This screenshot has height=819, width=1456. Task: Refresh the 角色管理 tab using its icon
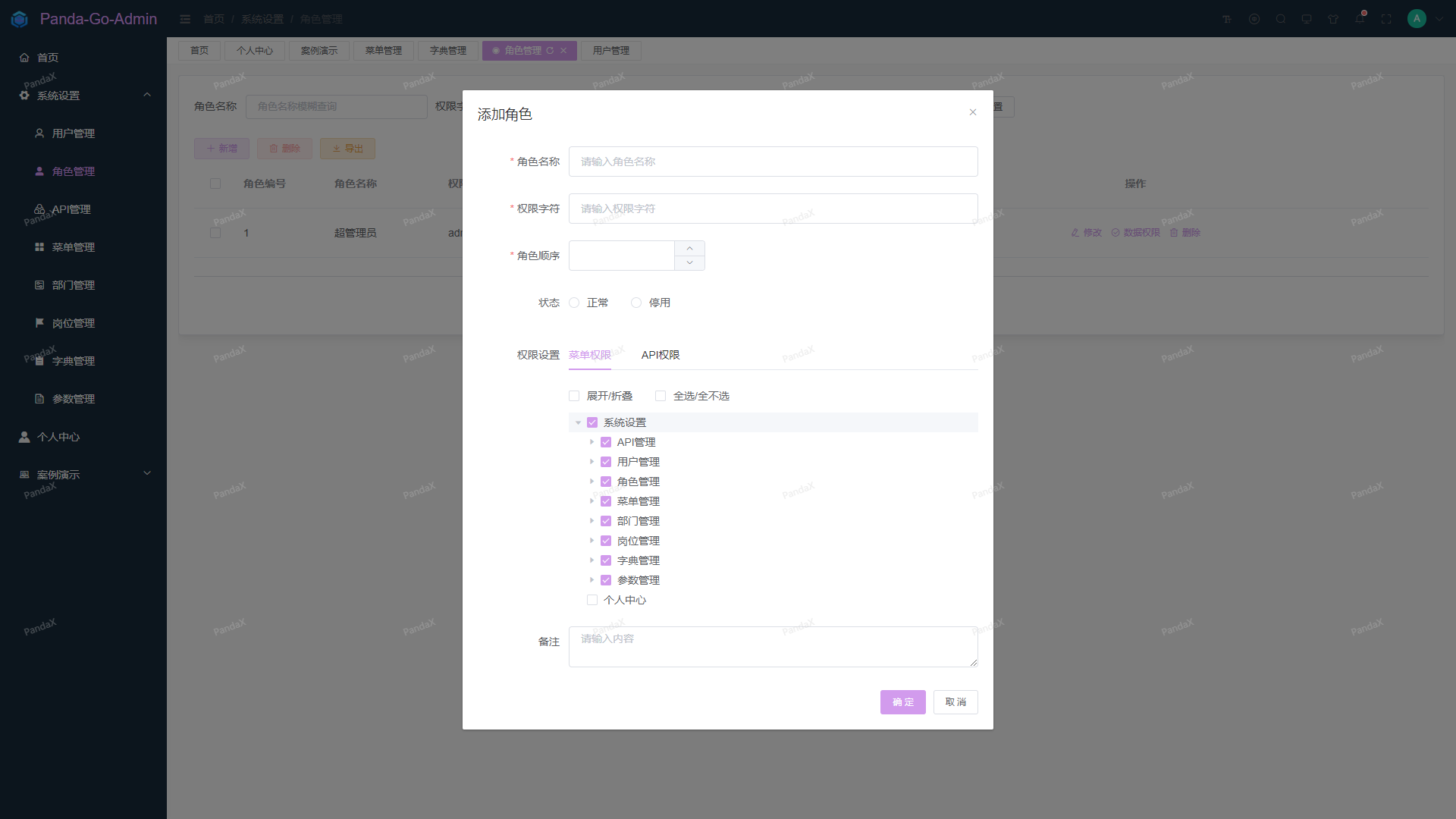click(550, 51)
